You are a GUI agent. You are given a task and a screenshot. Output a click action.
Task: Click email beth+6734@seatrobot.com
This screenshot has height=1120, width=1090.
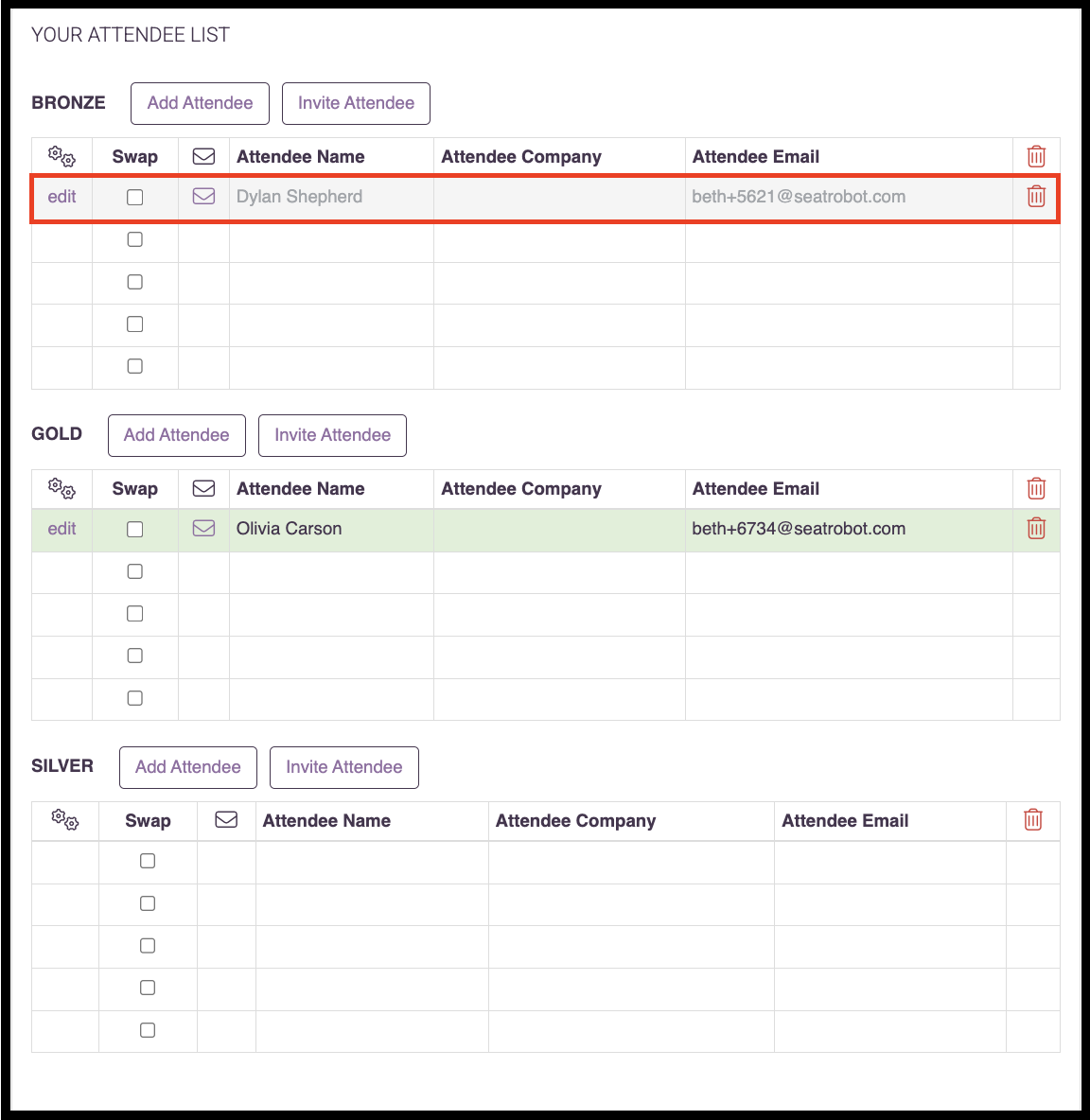[x=799, y=529]
